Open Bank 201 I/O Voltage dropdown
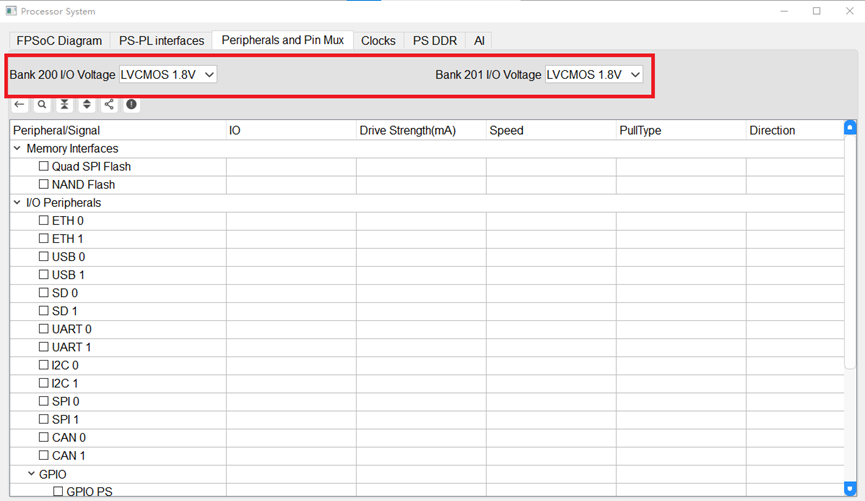Viewport: 865px width, 501px height. (x=594, y=74)
